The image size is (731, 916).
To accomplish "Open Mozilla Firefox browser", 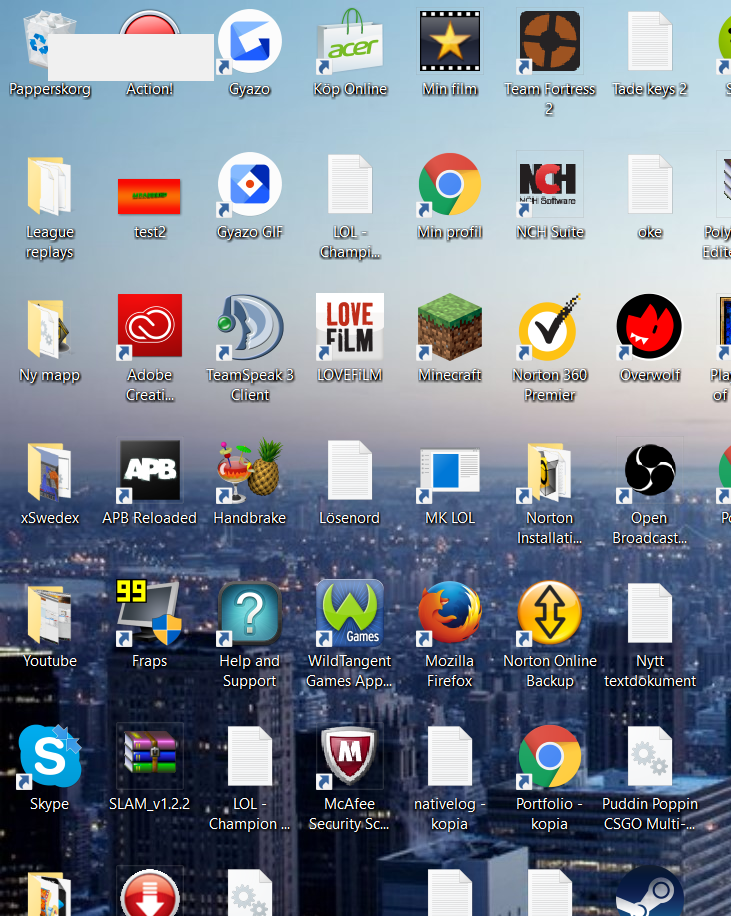I will [x=449, y=613].
